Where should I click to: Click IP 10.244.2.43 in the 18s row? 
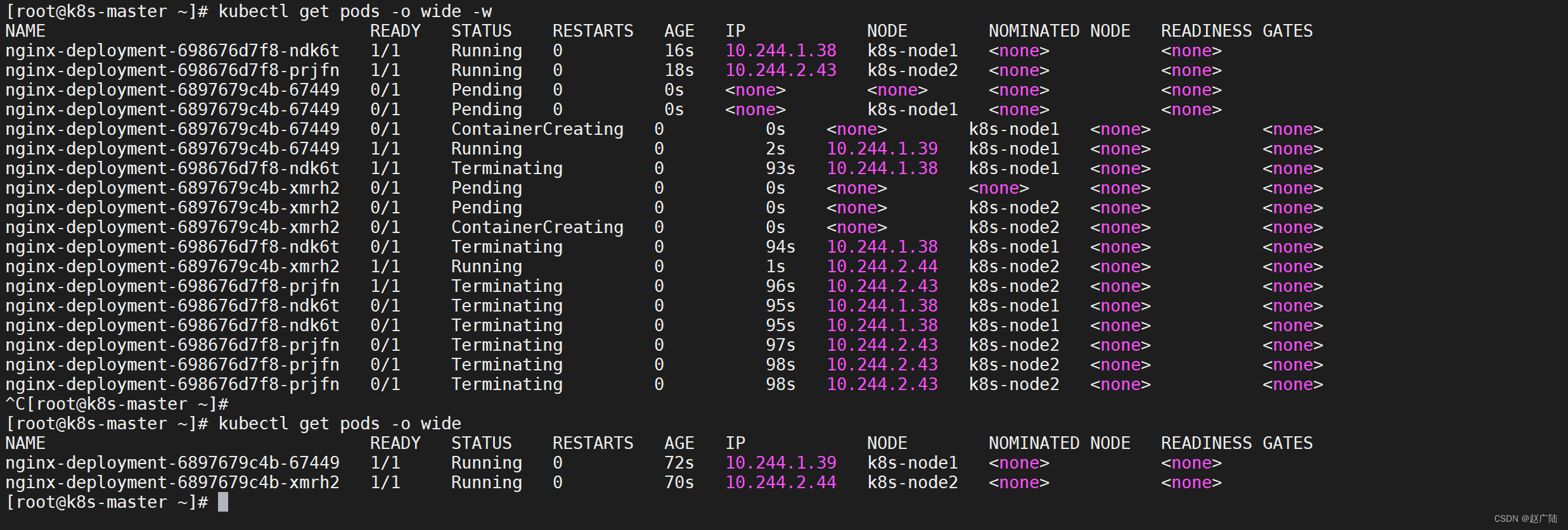(x=781, y=70)
